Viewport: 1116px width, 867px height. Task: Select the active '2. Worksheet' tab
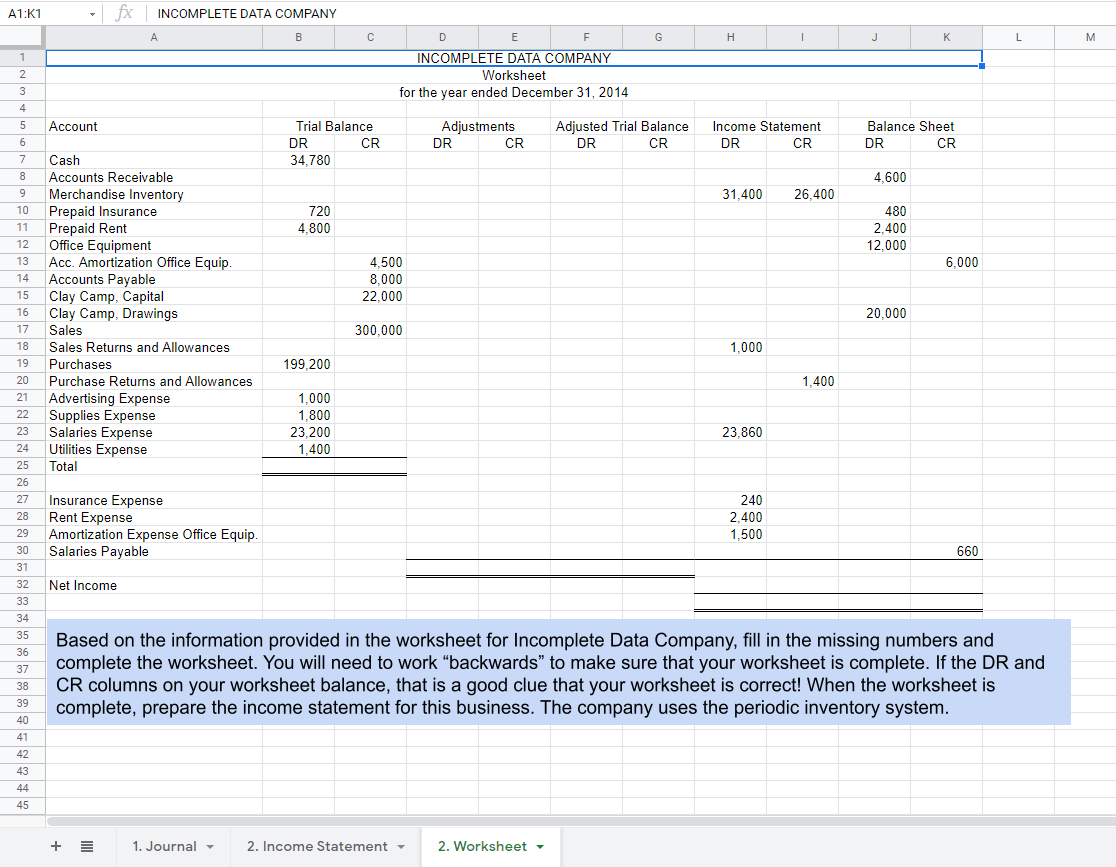(483, 846)
